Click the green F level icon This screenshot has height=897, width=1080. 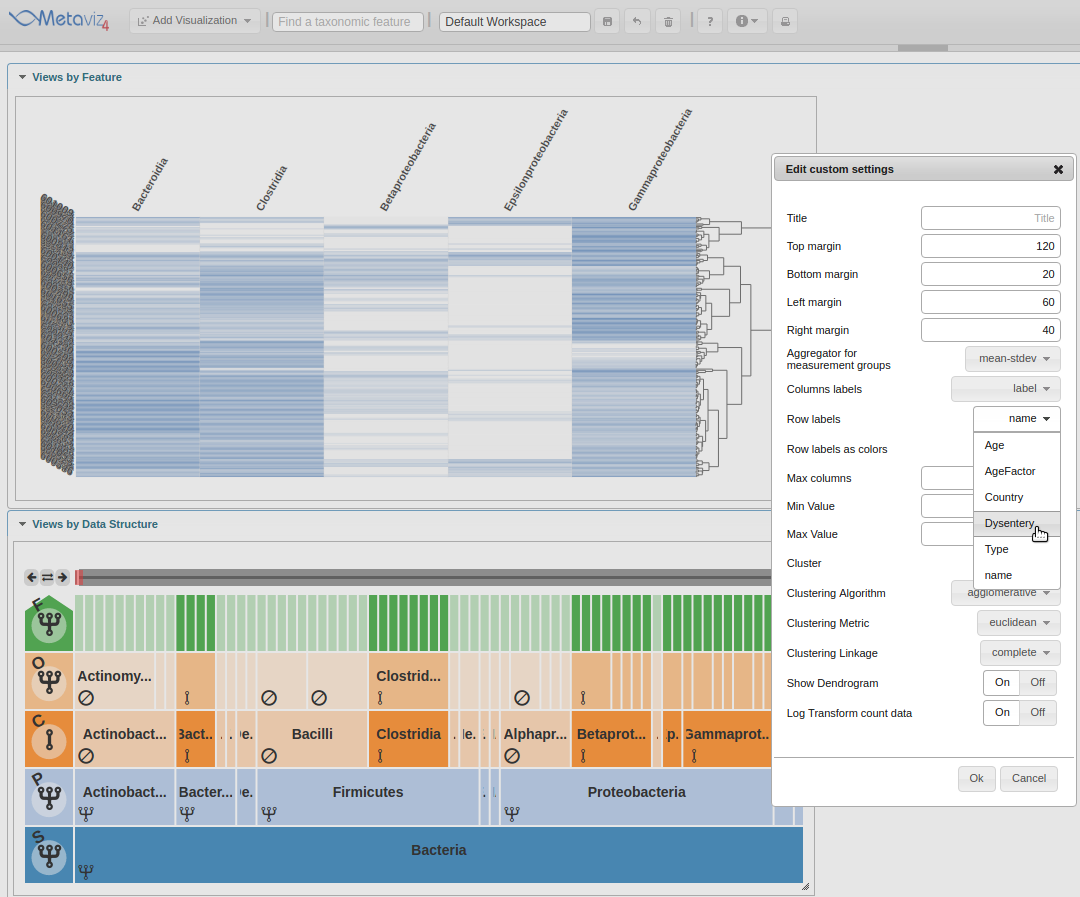(x=49, y=623)
